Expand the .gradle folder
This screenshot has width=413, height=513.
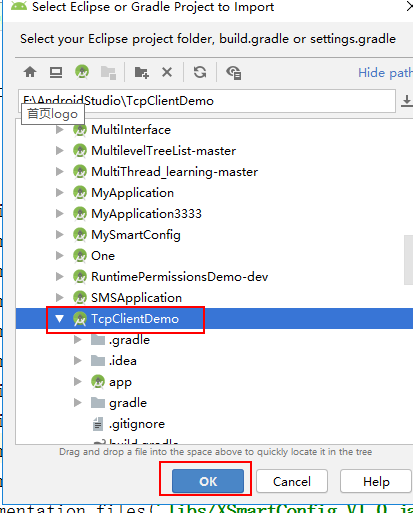[x=78, y=340]
